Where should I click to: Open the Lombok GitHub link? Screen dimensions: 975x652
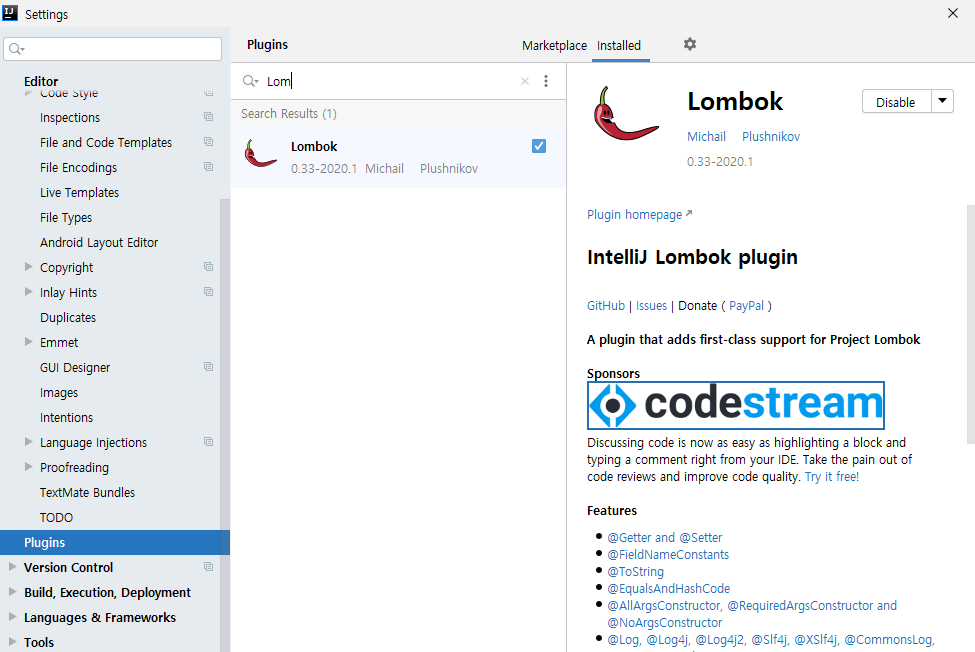(606, 306)
